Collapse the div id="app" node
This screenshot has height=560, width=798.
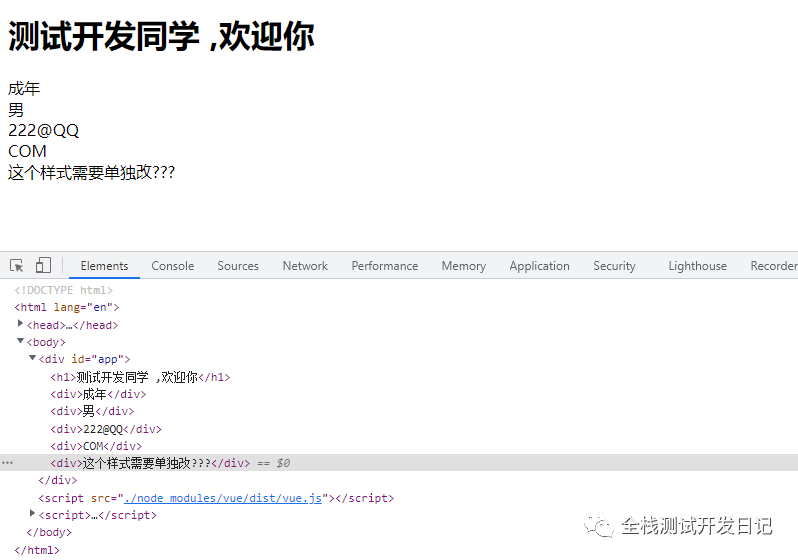[32, 358]
